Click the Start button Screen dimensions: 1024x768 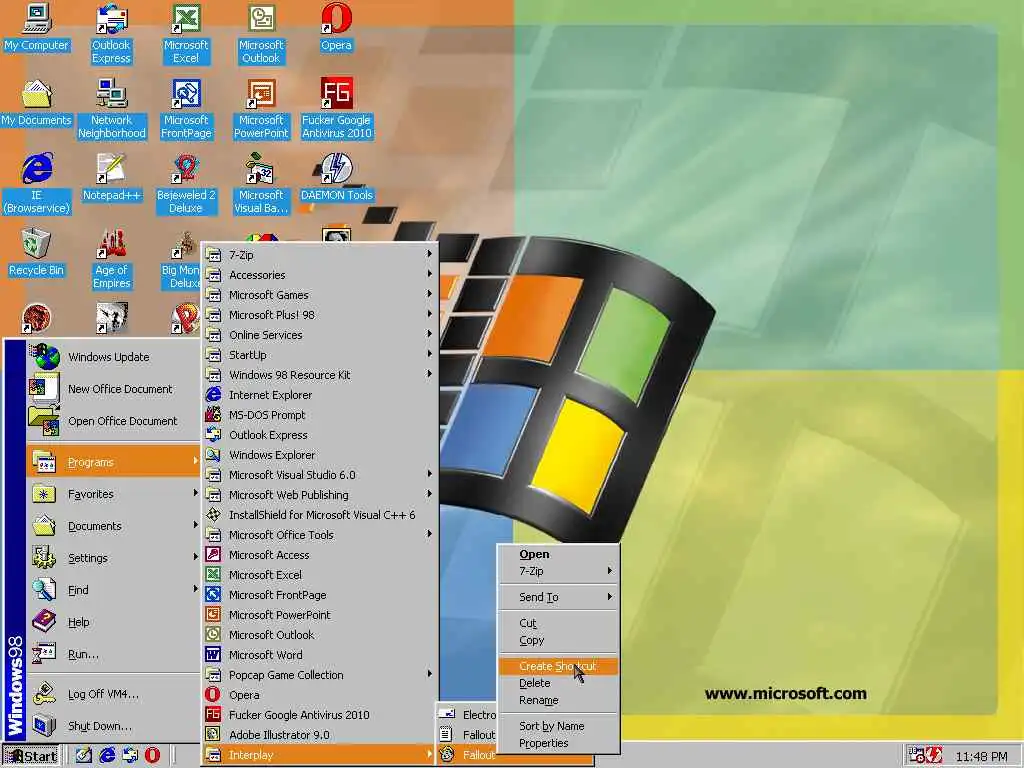(31, 756)
